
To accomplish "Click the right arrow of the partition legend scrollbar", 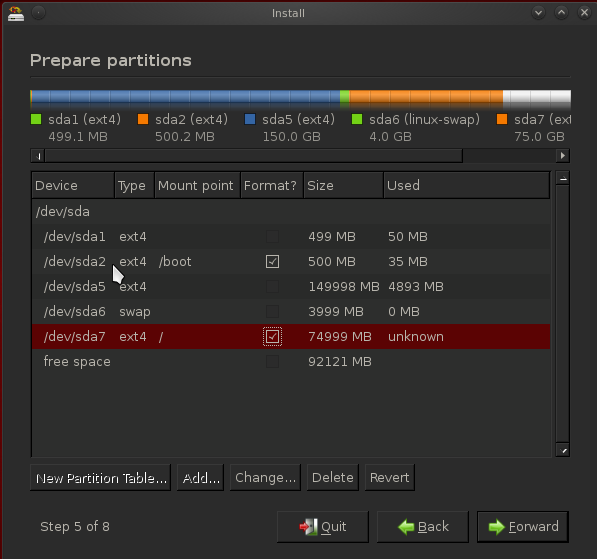I will (563, 155).
